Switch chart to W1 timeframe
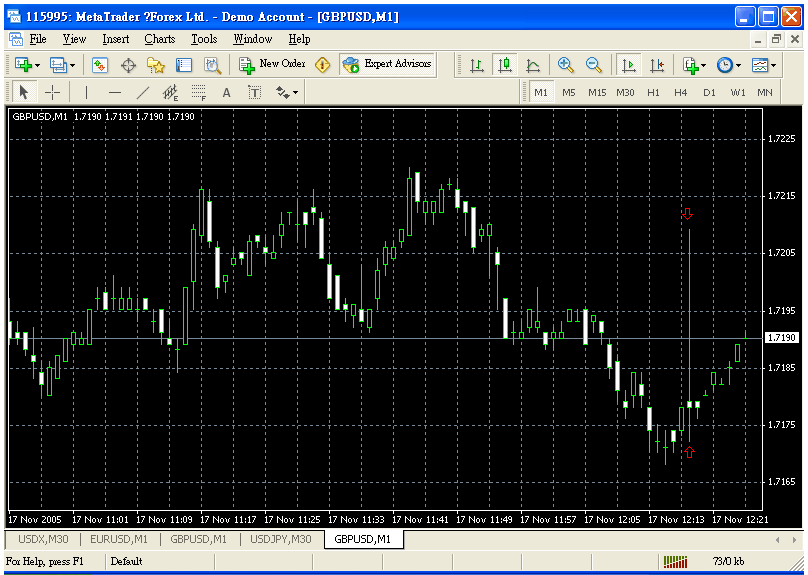 pos(737,93)
